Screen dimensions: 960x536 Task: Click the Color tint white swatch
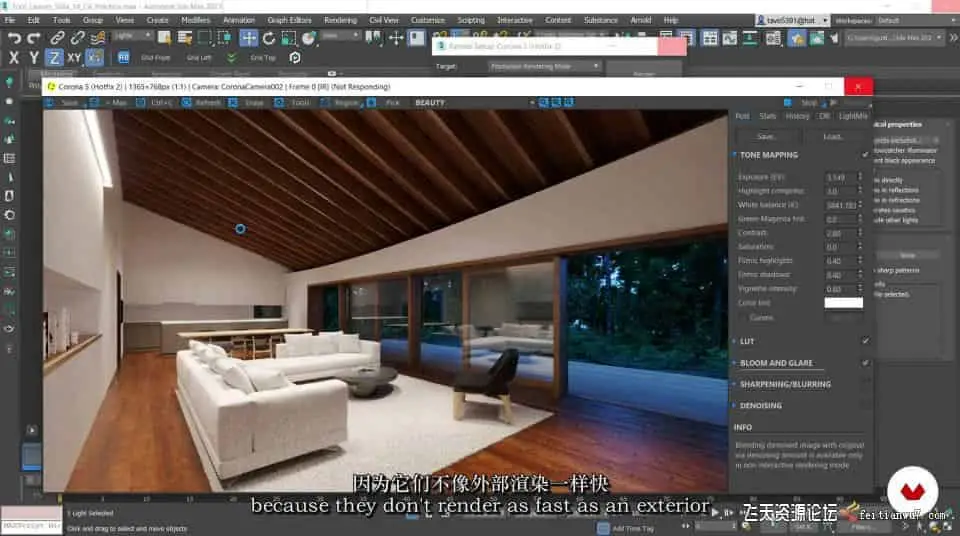(843, 303)
